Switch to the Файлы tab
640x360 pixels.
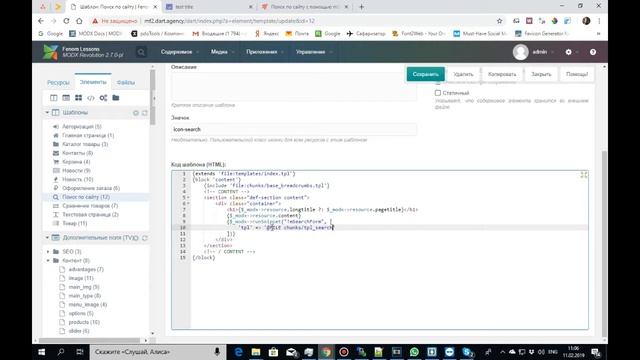[126, 82]
